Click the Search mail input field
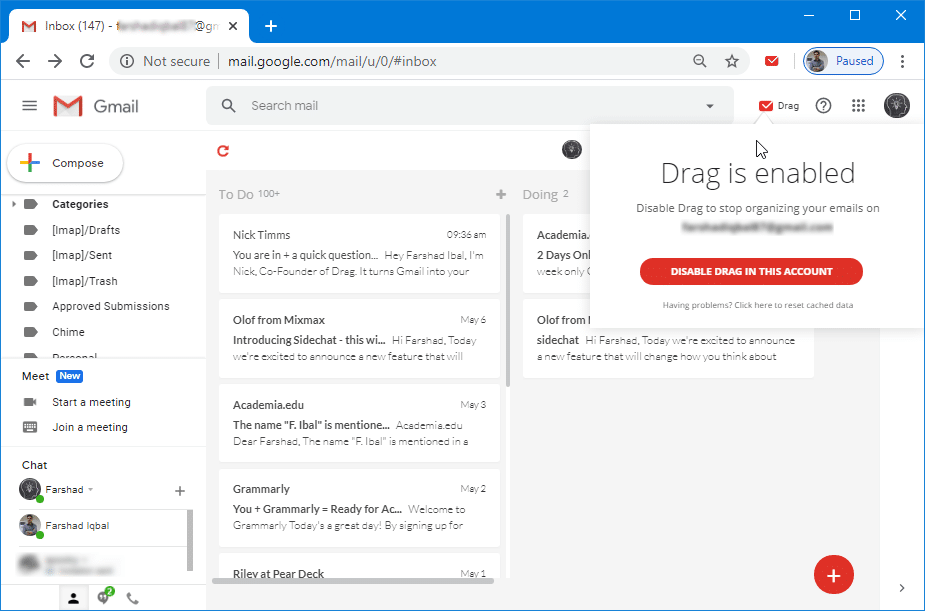This screenshot has height=611, width=925. (x=460, y=106)
